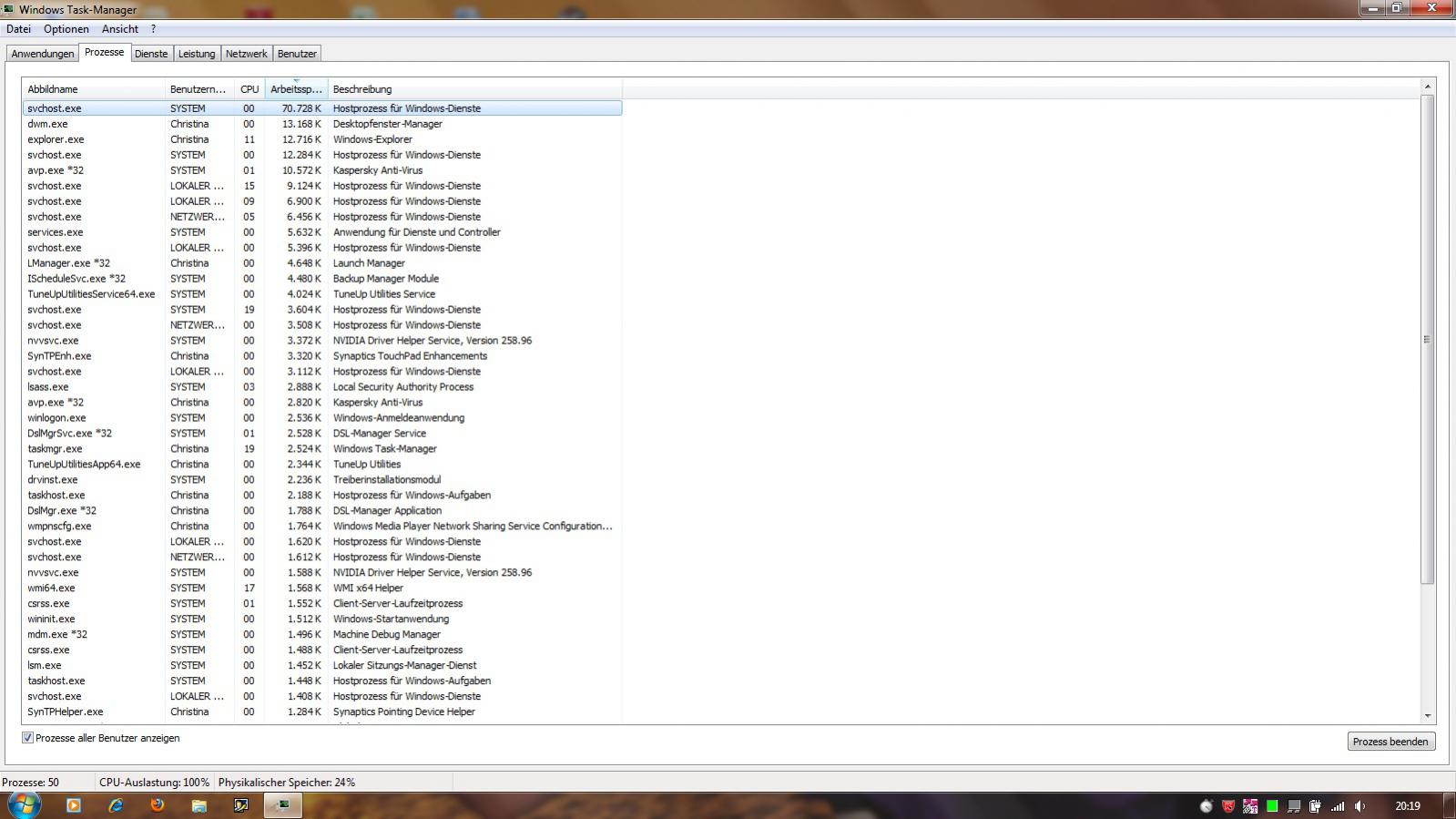Screen dimensions: 1456x819
Task: Select the IScheduleSvc.exe *32 row
Action: pyautogui.click(x=321, y=279)
